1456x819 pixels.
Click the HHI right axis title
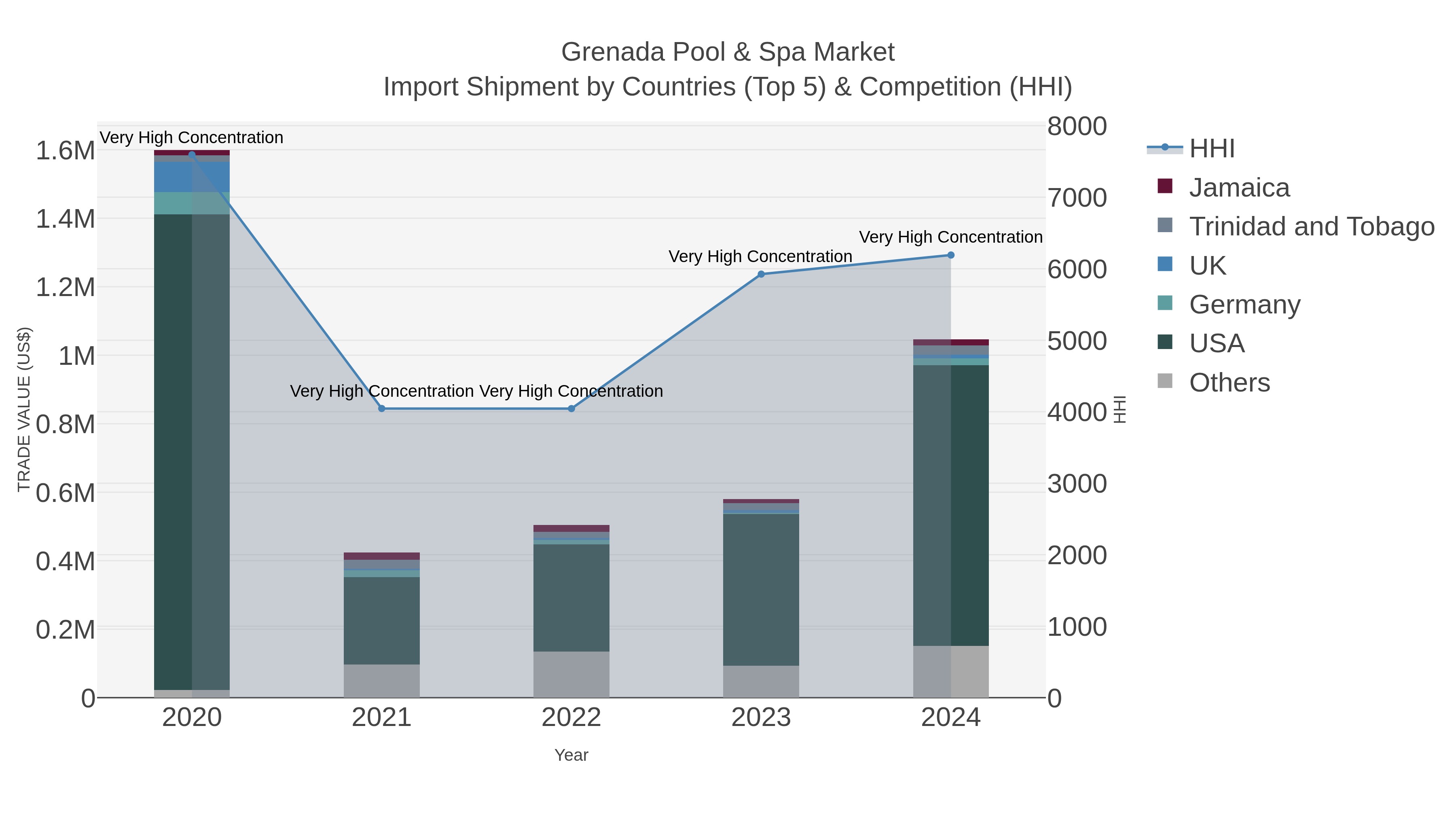click(x=1120, y=410)
